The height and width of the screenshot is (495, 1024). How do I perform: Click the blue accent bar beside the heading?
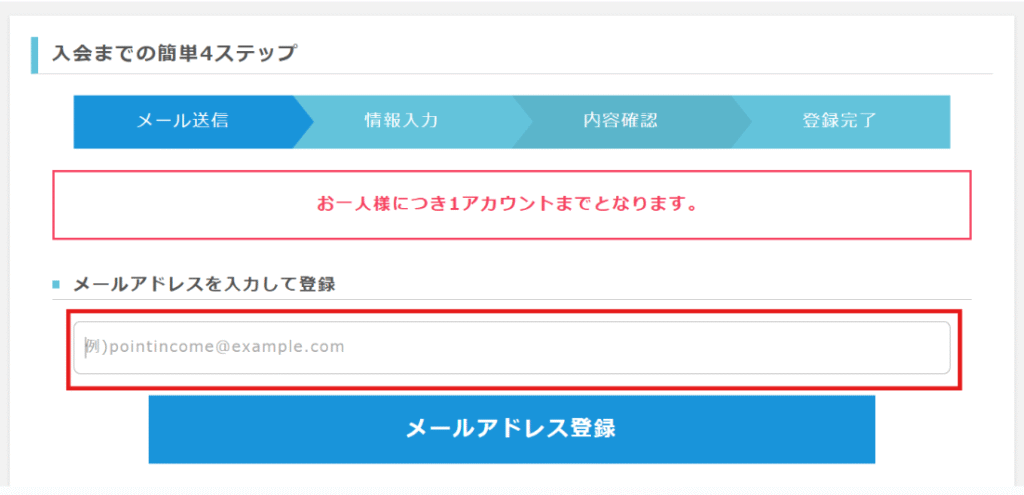[x=34, y=55]
